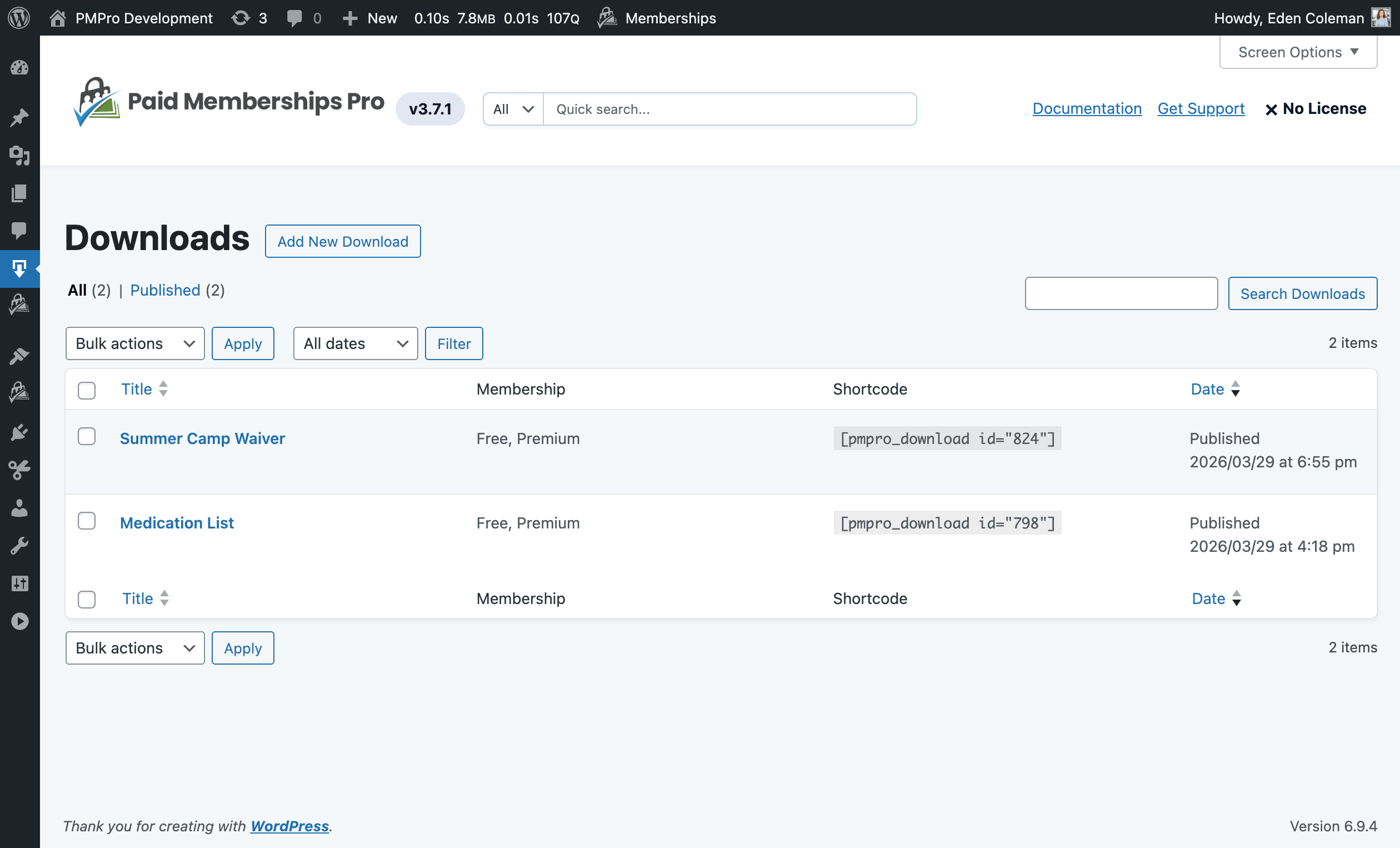Open the quick search scope dropdown
The width and height of the screenshot is (1400, 848).
512,108
